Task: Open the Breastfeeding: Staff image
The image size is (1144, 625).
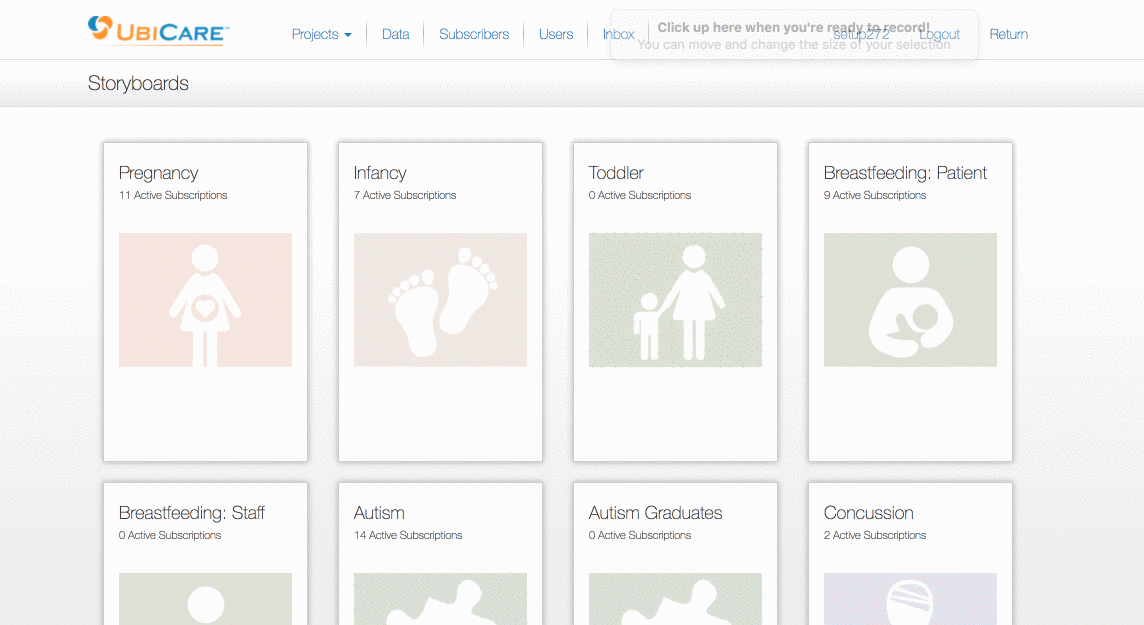Action: 205,599
